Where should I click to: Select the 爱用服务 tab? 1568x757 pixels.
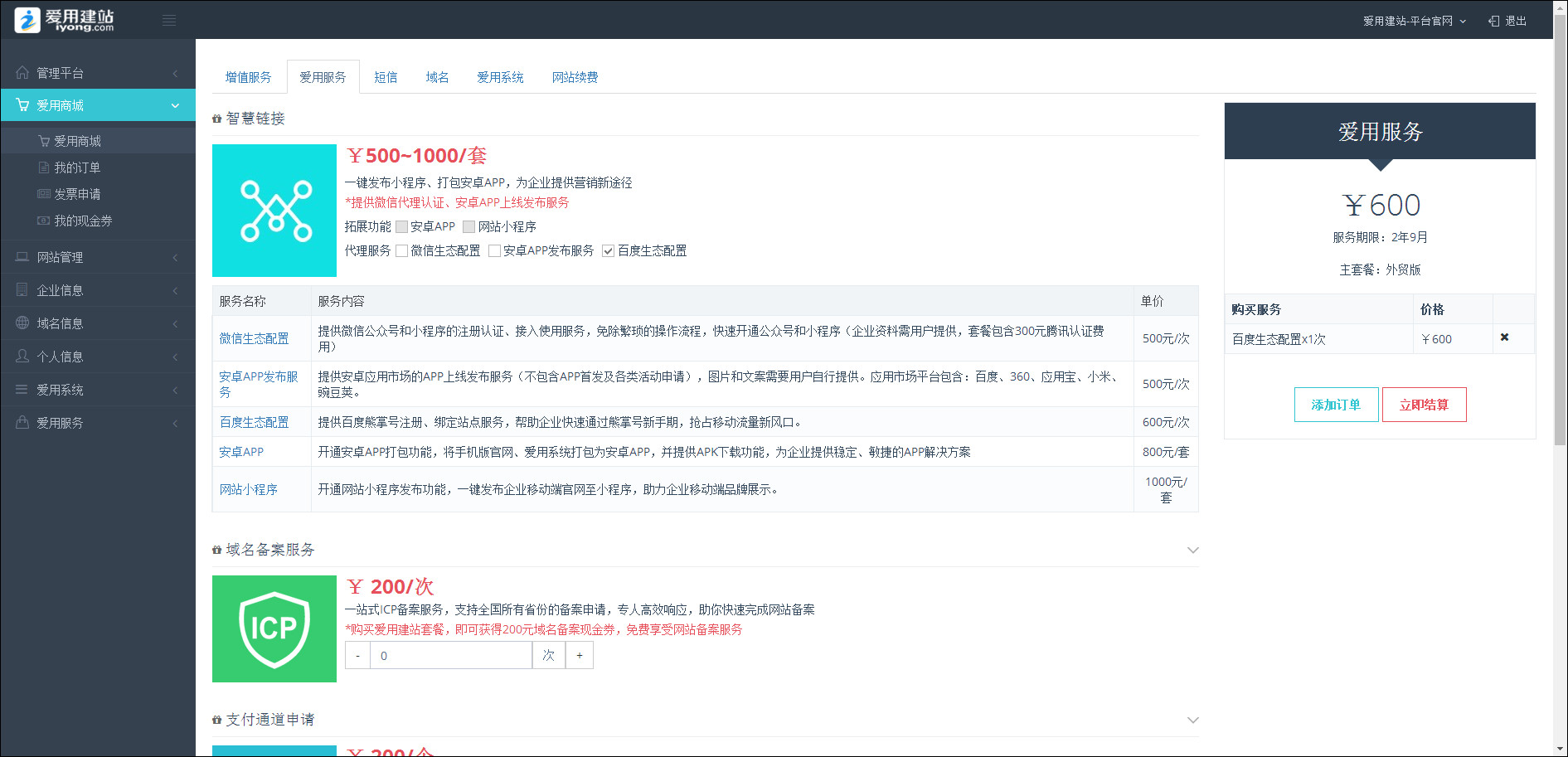(323, 77)
